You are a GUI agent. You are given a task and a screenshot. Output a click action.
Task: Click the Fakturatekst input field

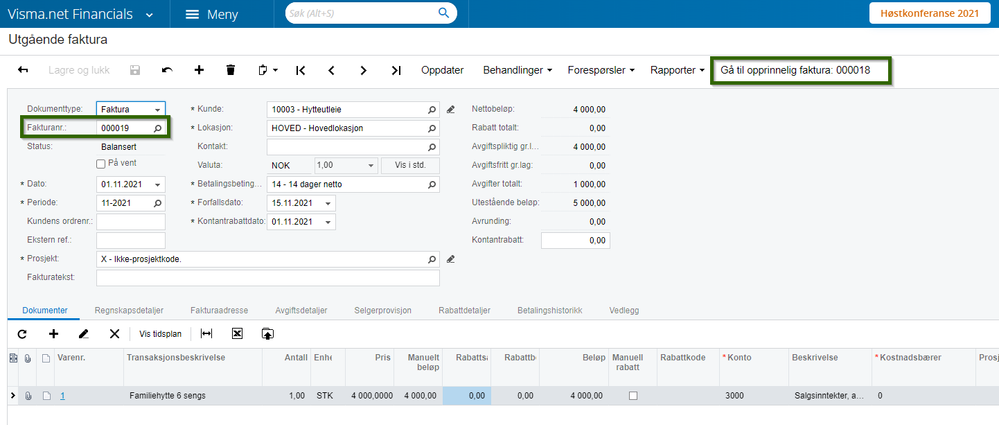tap(267, 278)
